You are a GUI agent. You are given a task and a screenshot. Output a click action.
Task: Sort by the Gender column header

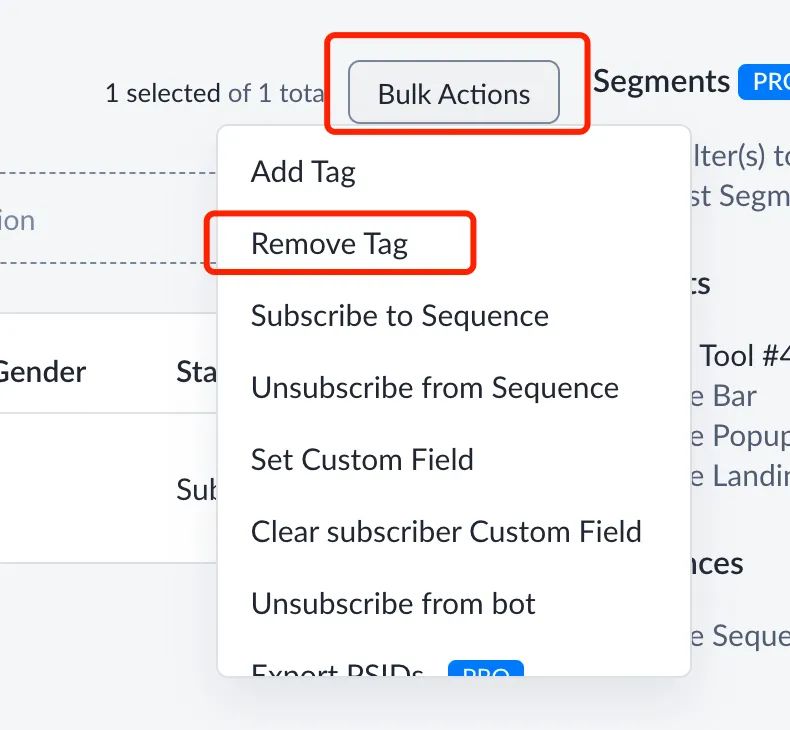(x=42, y=372)
